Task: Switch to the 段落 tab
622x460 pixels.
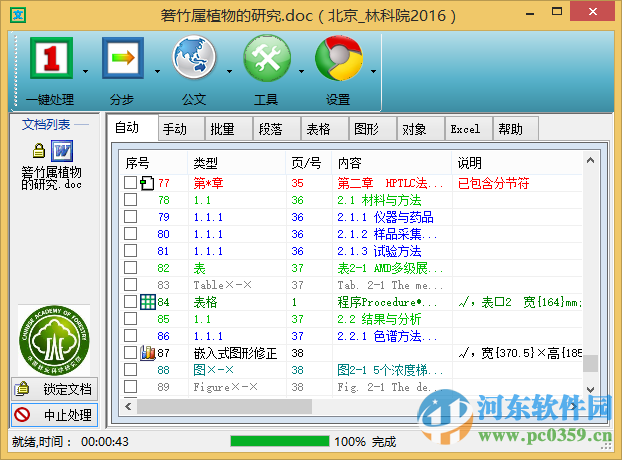Action: pyautogui.click(x=277, y=129)
